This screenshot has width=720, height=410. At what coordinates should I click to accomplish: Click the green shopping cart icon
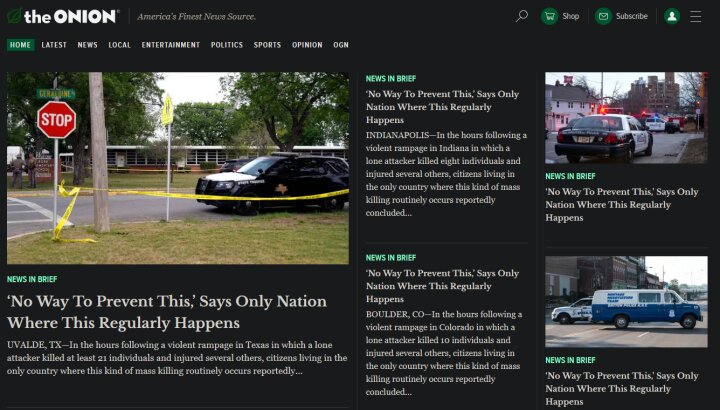pos(549,16)
